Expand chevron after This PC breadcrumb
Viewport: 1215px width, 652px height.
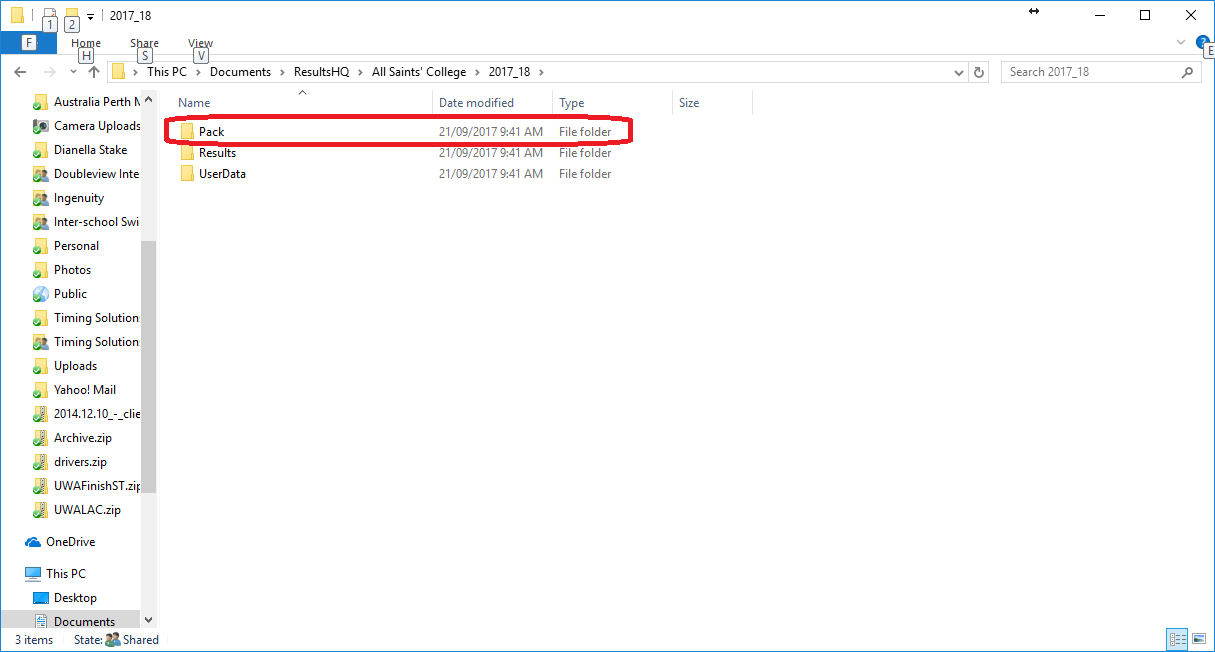click(x=198, y=72)
